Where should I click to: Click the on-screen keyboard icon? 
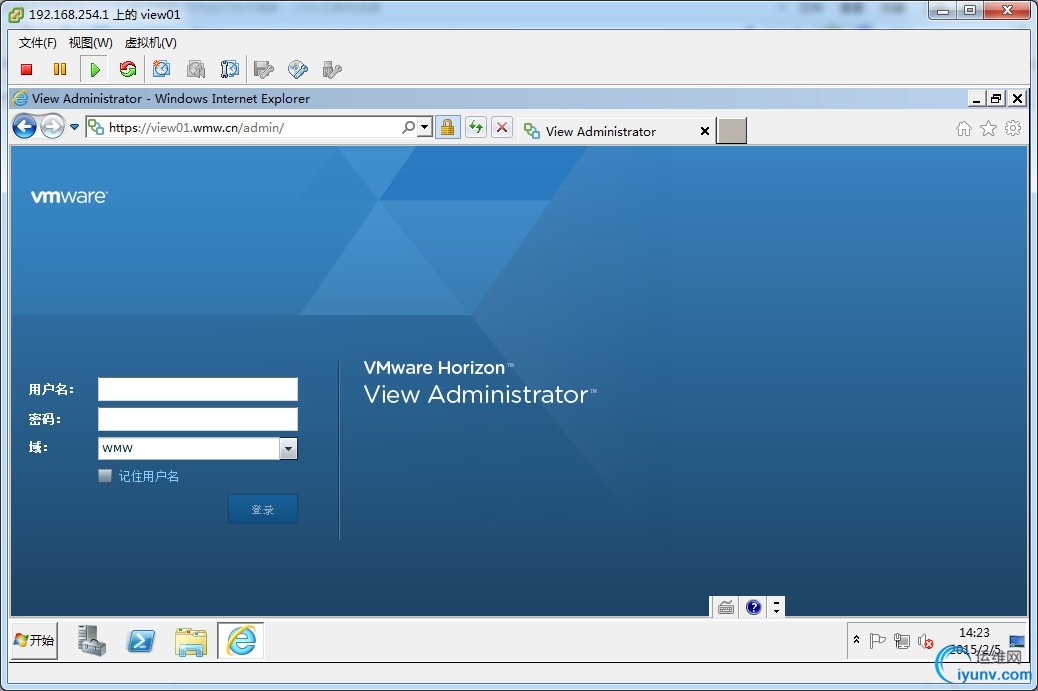pyautogui.click(x=726, y=607)
